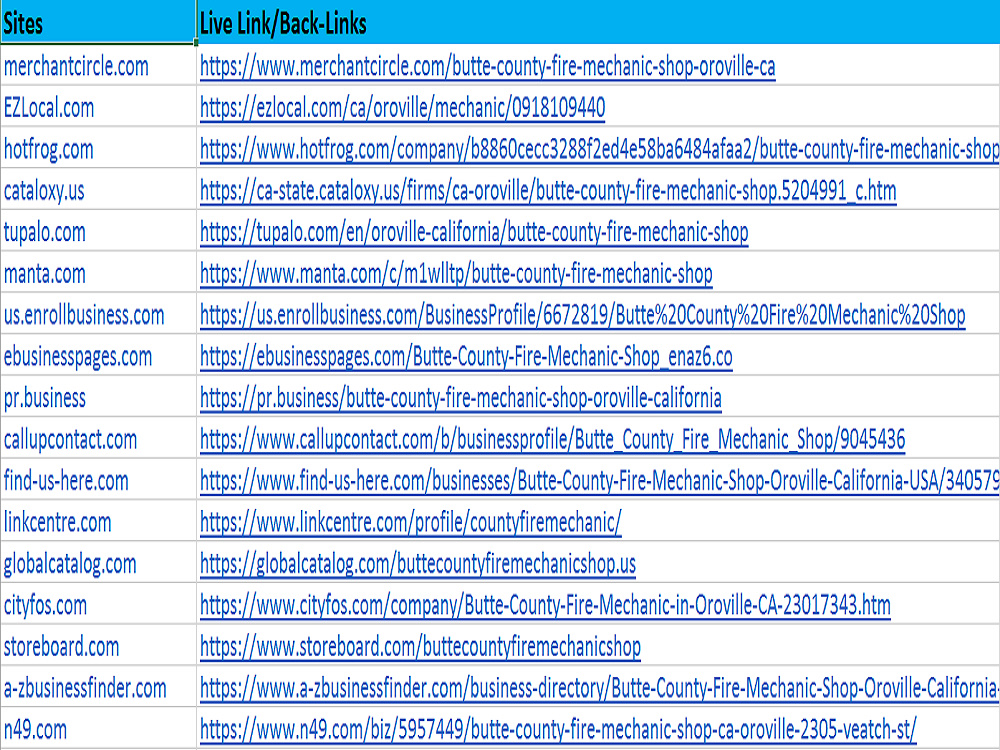The height and width of the screenshot is (750, 1000).
Task: Open the pr.business oroville-california link
Action: pos(460,398)
